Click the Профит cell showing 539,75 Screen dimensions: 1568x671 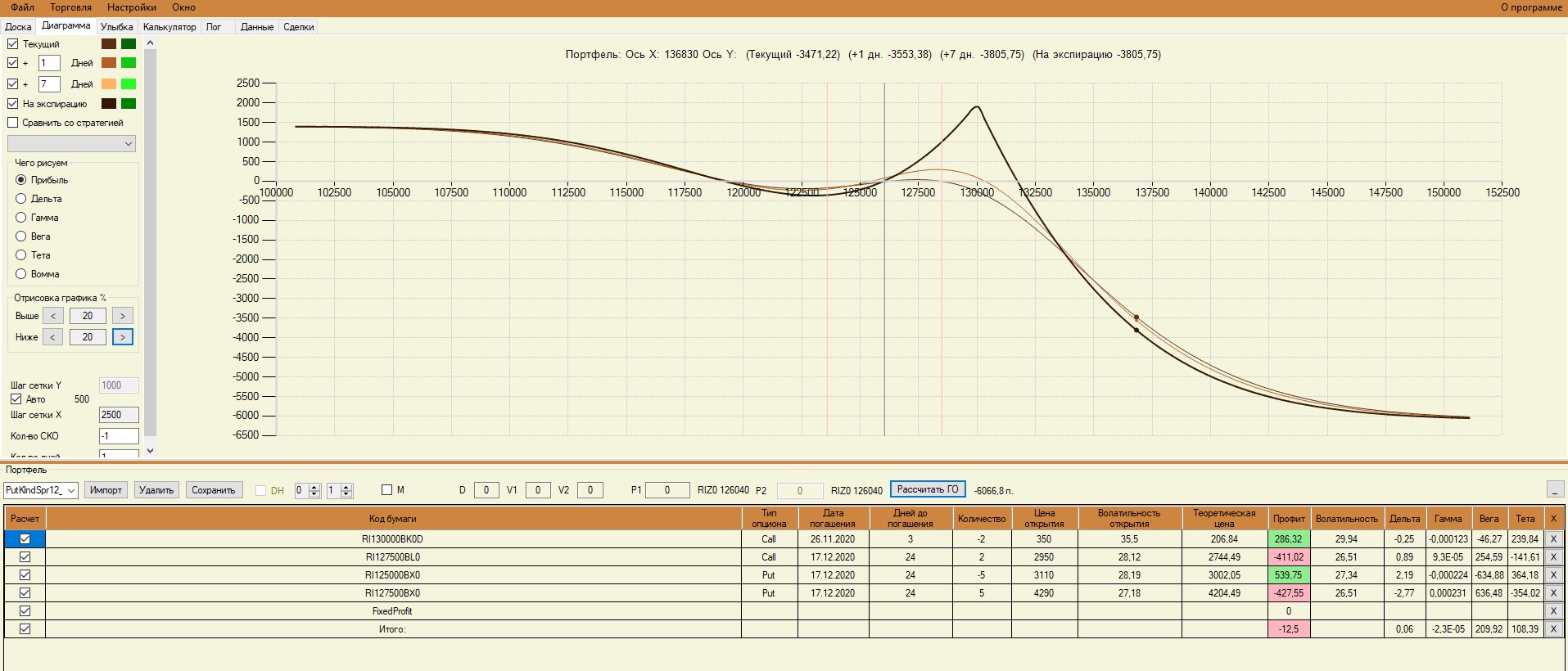1289,575
